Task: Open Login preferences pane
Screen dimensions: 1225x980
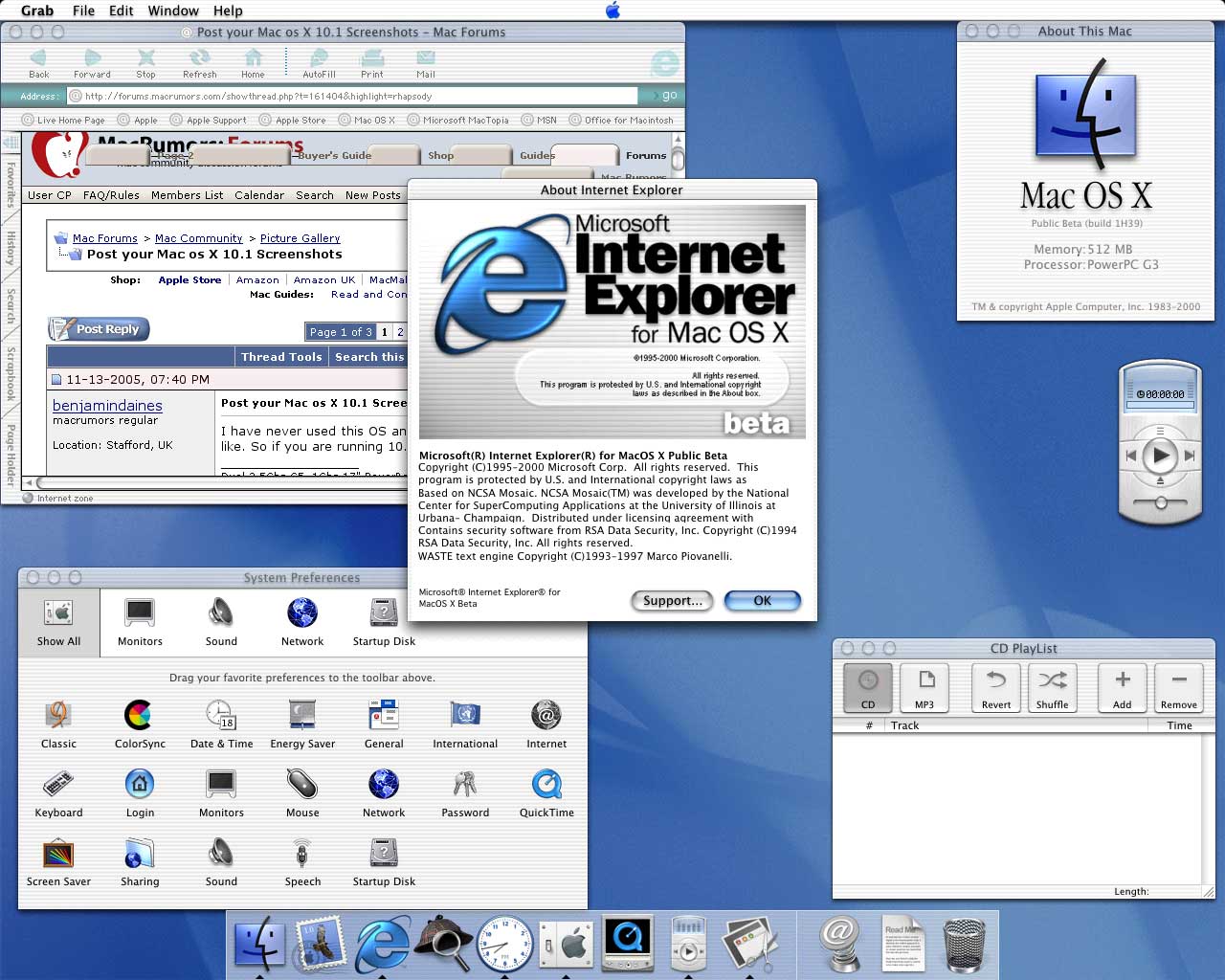Action: pyautogui.click(x=140, y=792)
